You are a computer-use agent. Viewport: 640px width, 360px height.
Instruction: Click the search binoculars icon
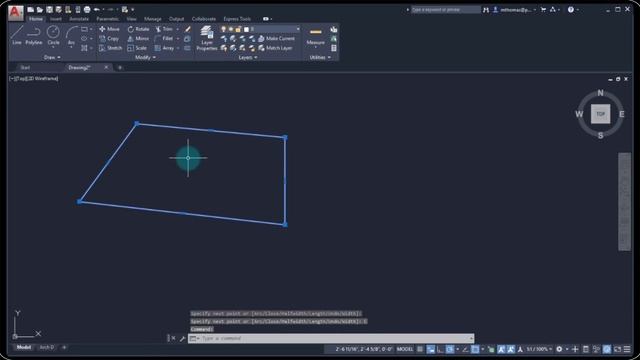(486, 9)
